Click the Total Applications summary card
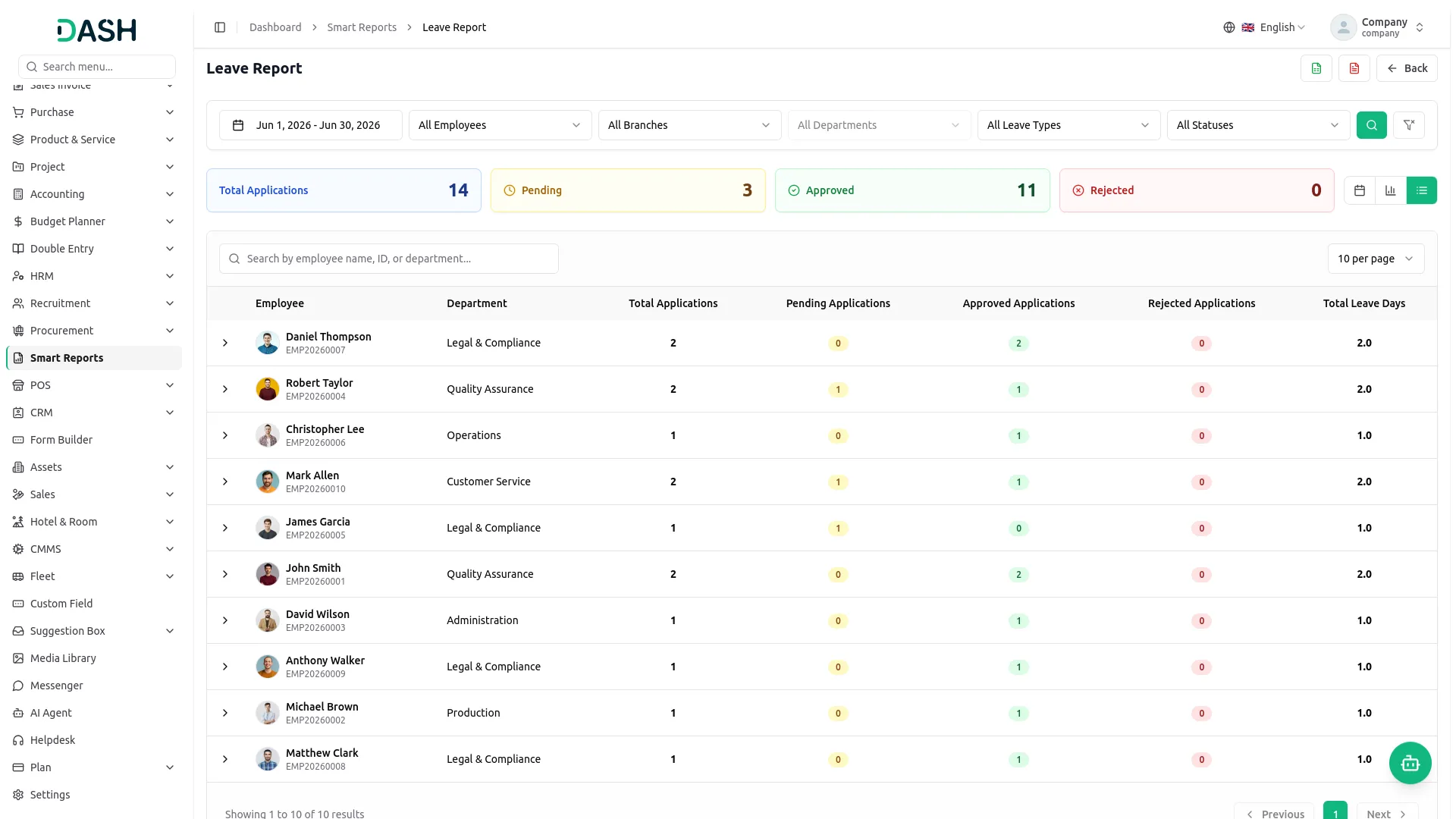The width and height of the screenshot is (1456, 819). pyautogui.click(x=344, y=190)
